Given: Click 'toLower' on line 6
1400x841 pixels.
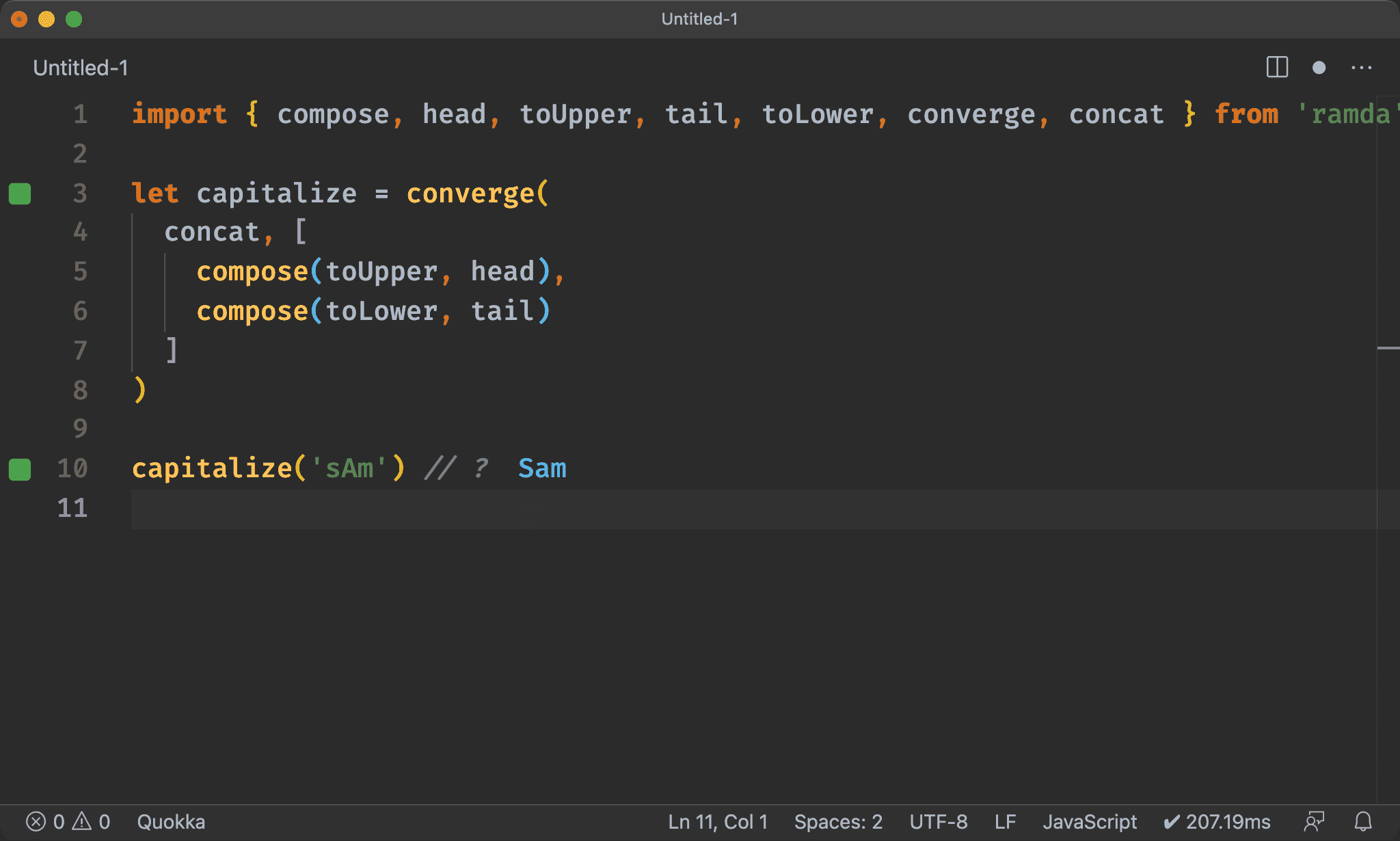Looking at the screenshot, I should [x=381, y=311].
